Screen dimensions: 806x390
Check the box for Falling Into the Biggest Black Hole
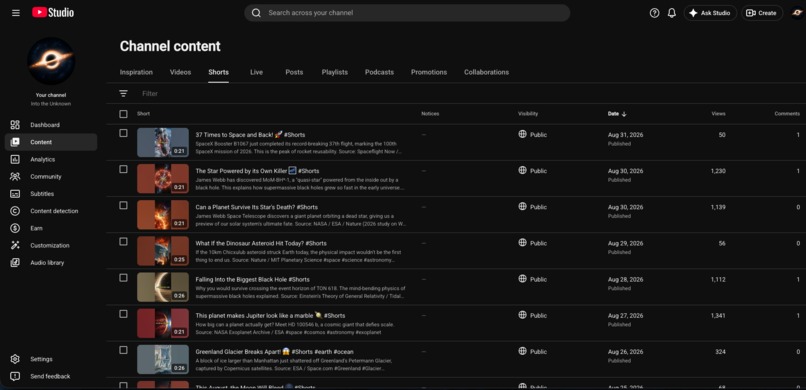[123, 277]
